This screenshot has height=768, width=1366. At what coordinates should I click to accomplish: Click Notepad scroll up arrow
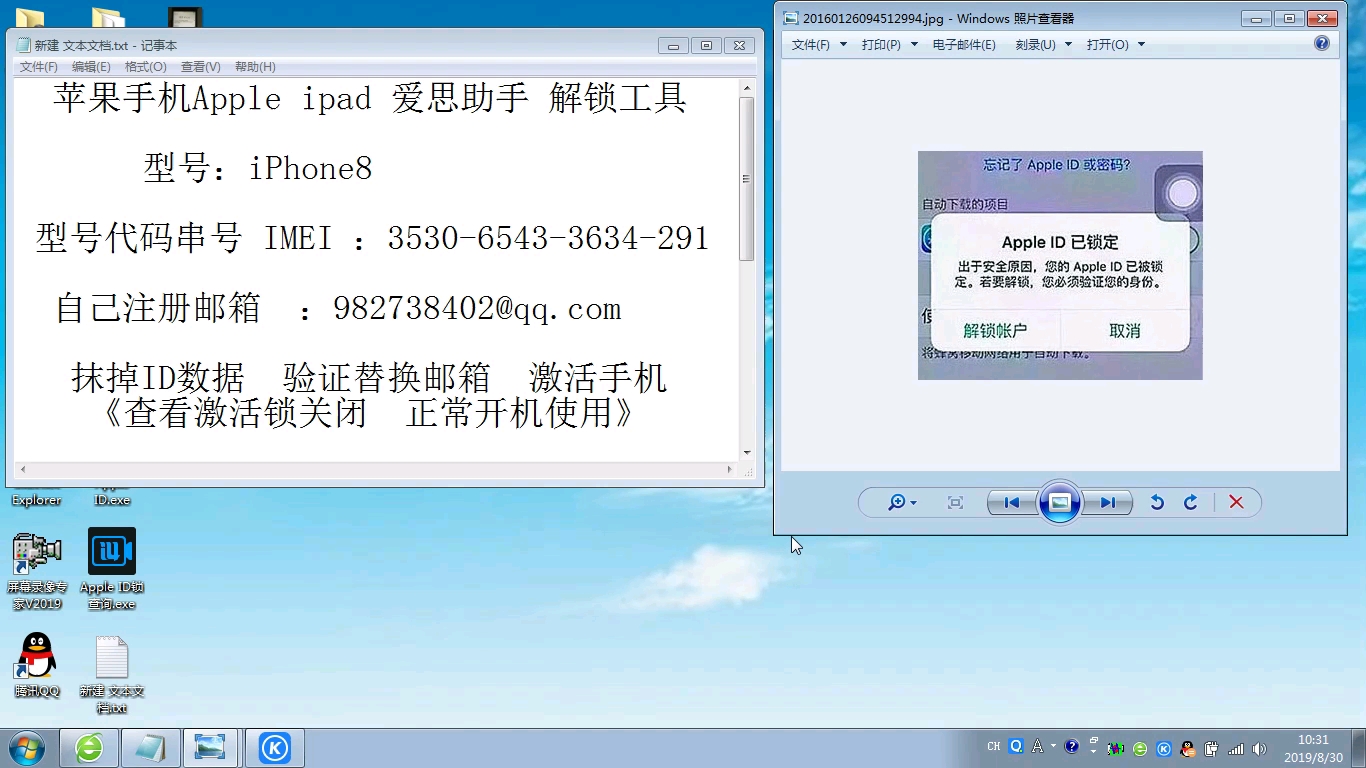coord(746,88)
